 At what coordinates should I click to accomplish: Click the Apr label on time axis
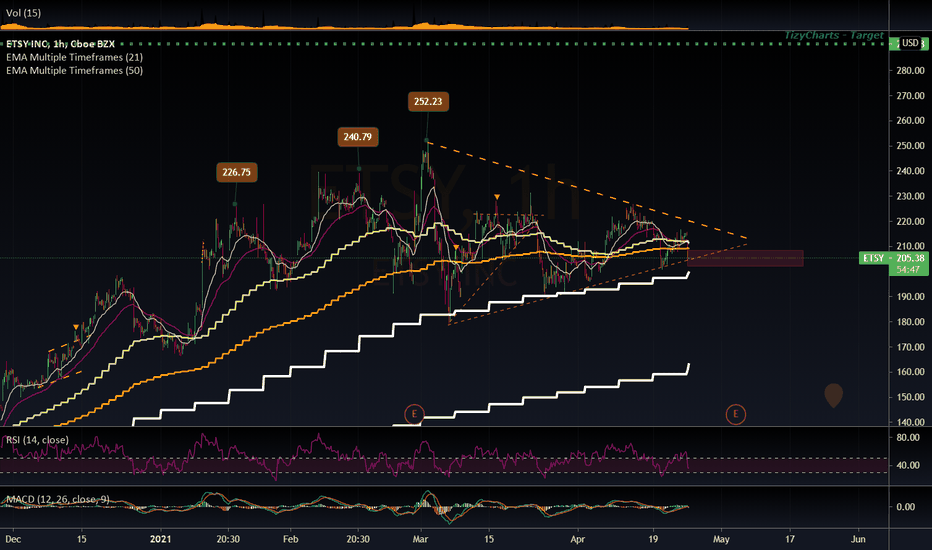[578, 539]
